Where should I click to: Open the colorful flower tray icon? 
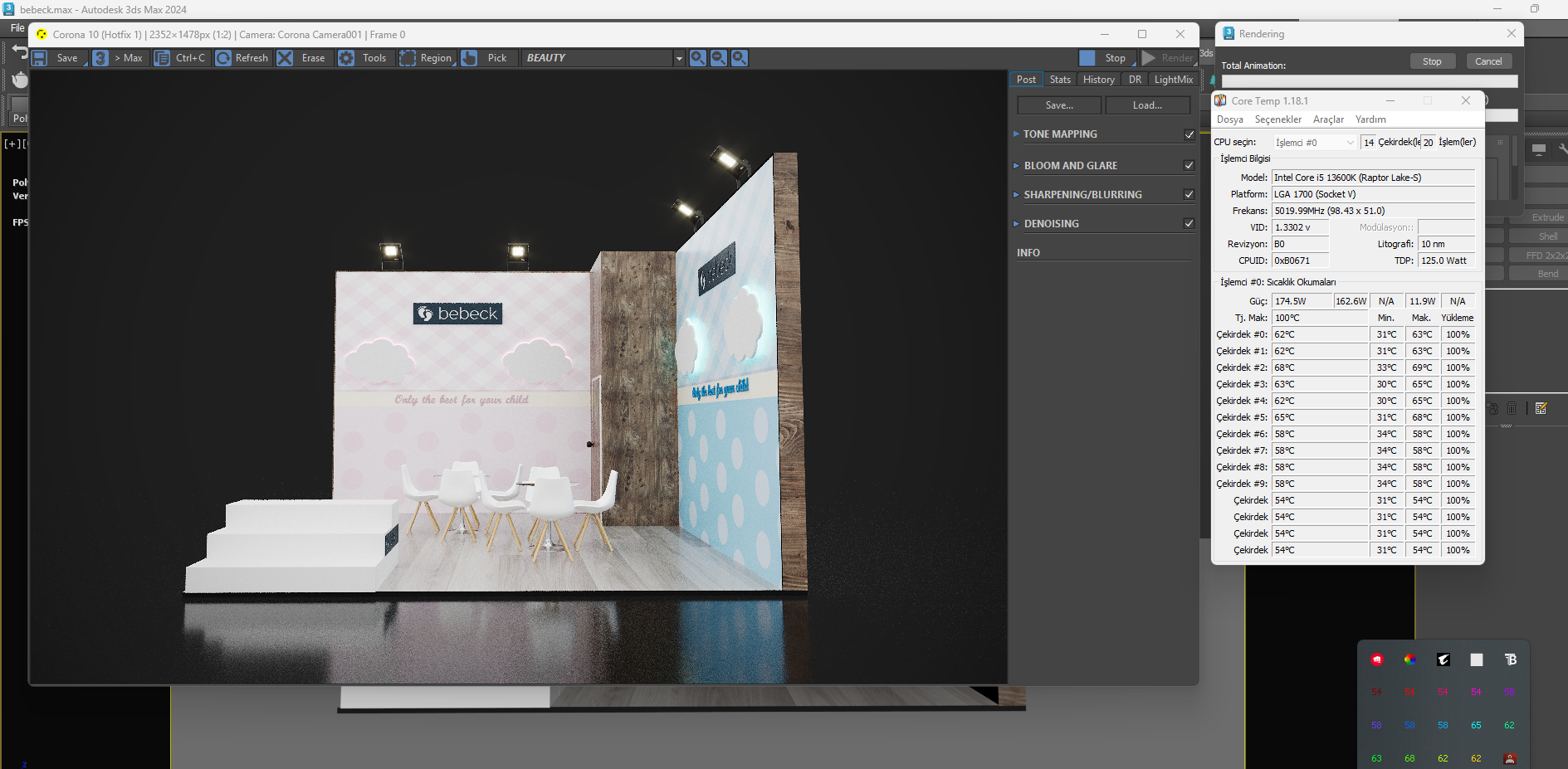pos(1409,659)
